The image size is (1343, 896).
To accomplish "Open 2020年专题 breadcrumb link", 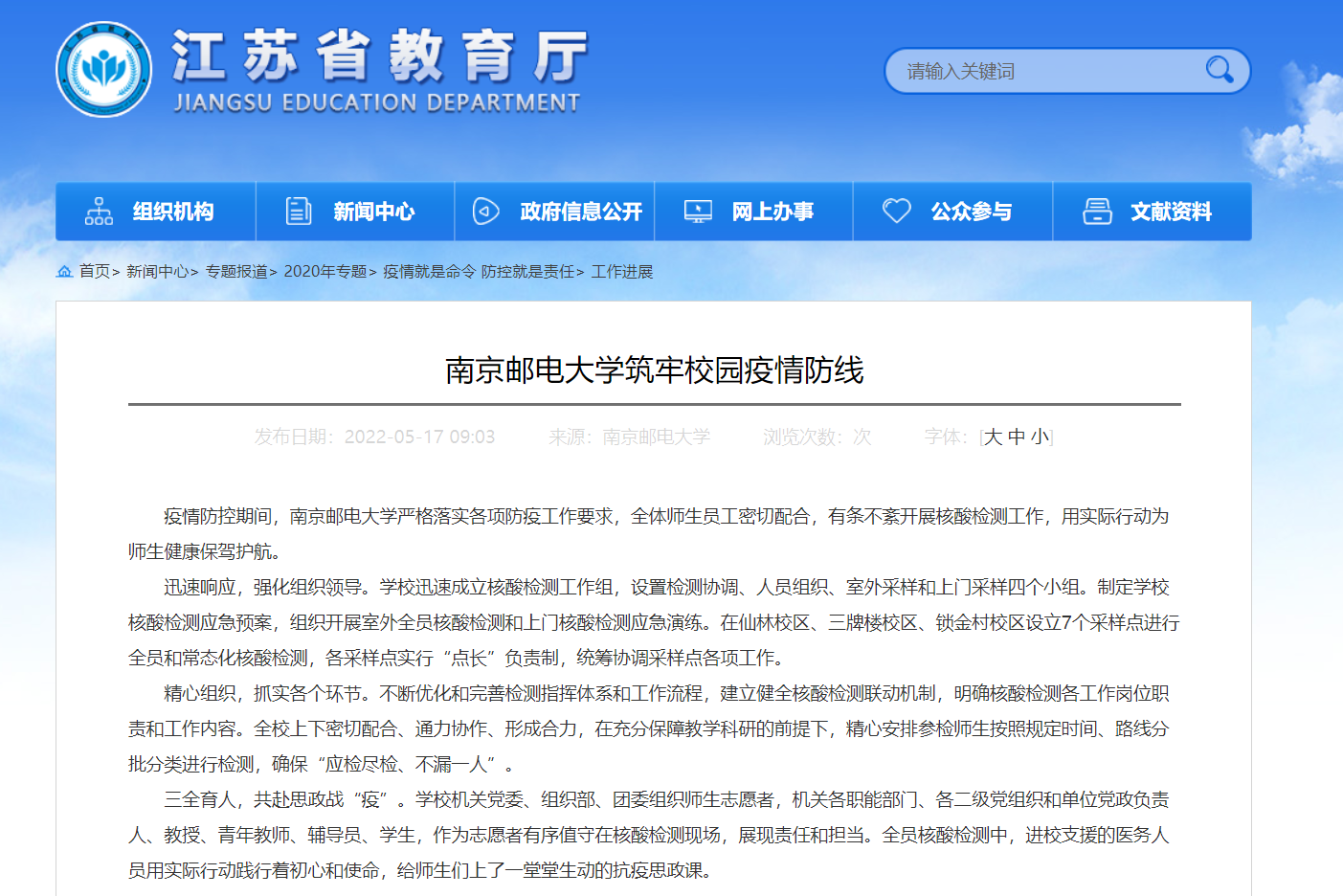I will click(x=325, y=272).
